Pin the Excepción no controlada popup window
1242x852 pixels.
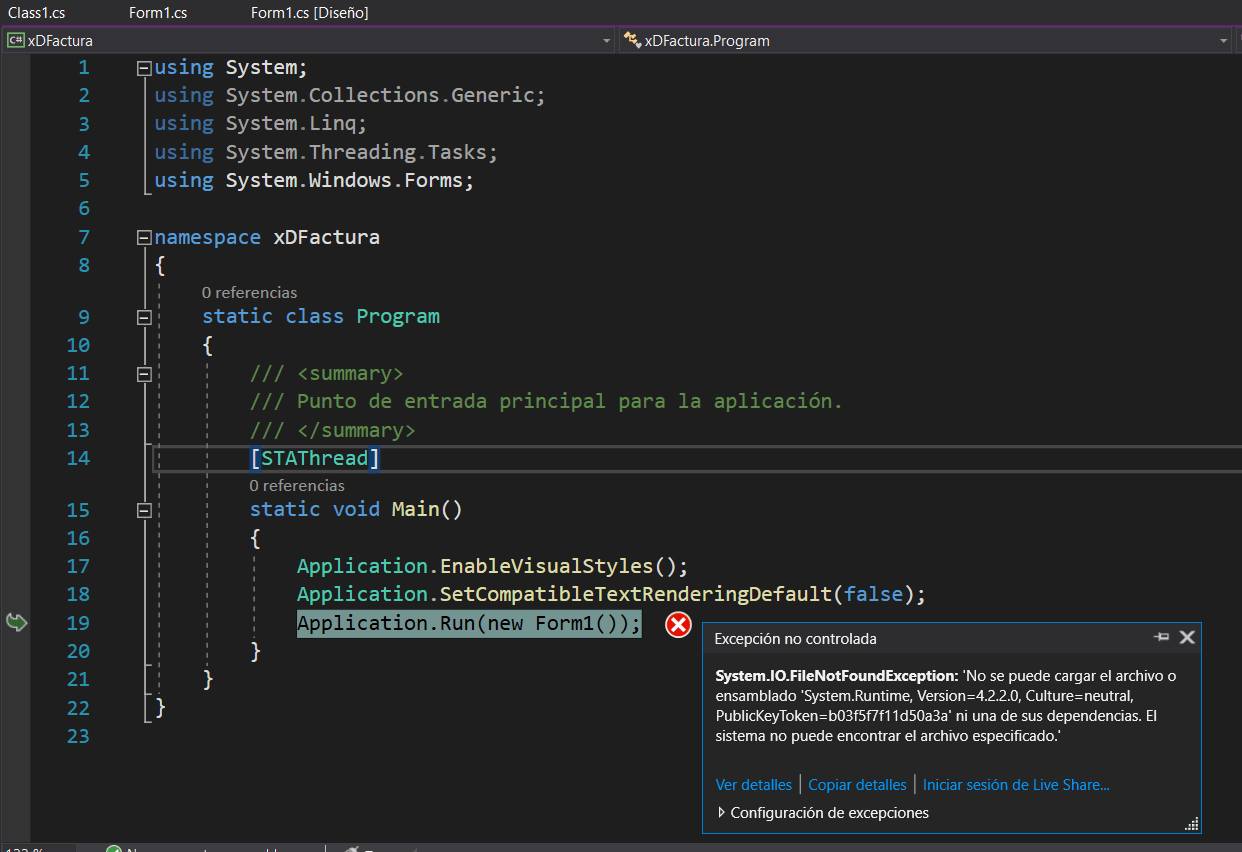(1161, 637)
